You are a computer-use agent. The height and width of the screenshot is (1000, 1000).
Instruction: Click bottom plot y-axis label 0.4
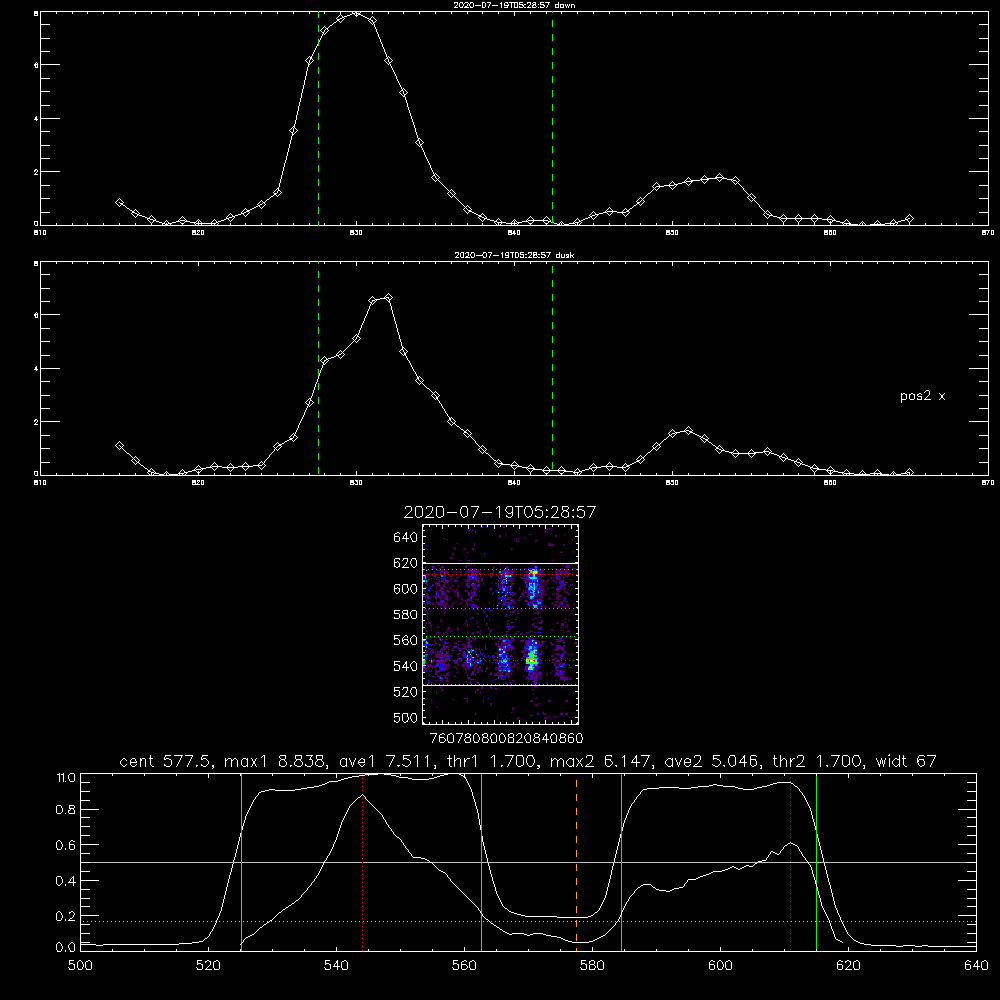click(65, 881)
